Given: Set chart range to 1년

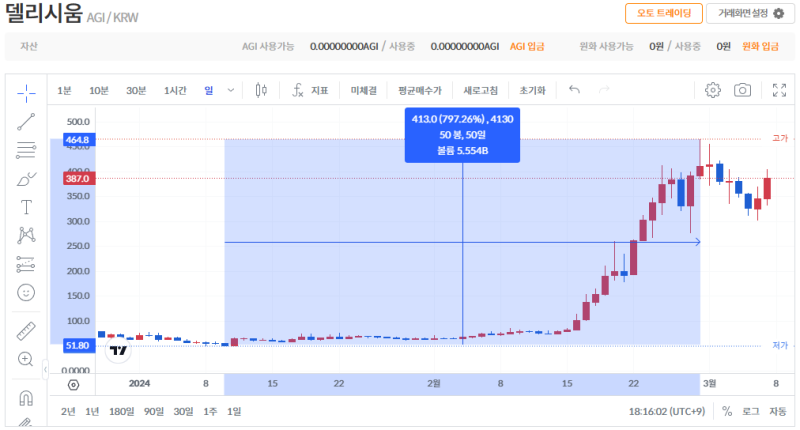Looking at the screenshot, I should [92, 411].
